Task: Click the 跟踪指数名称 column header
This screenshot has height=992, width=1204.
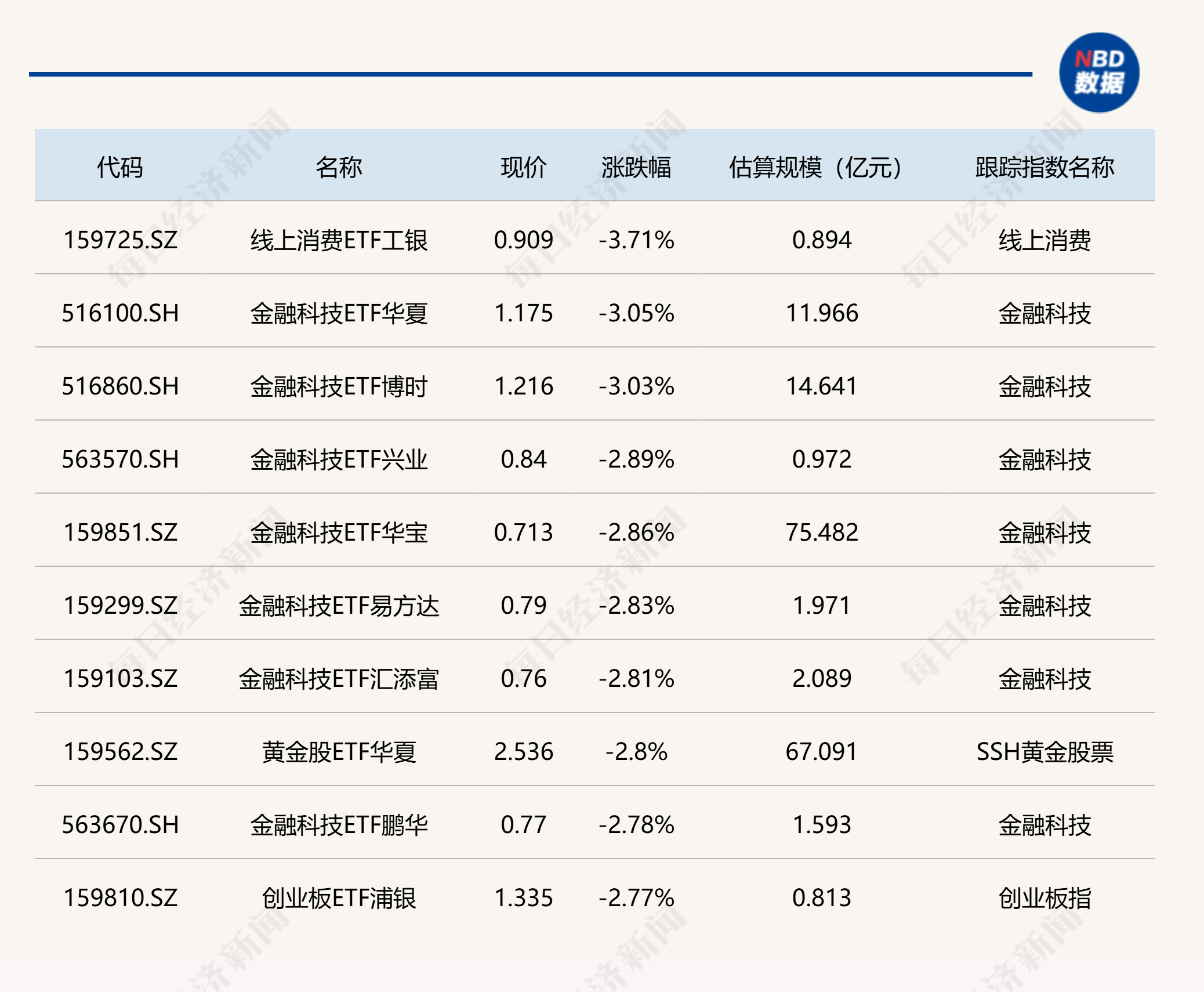Action: pos(1045,167)
